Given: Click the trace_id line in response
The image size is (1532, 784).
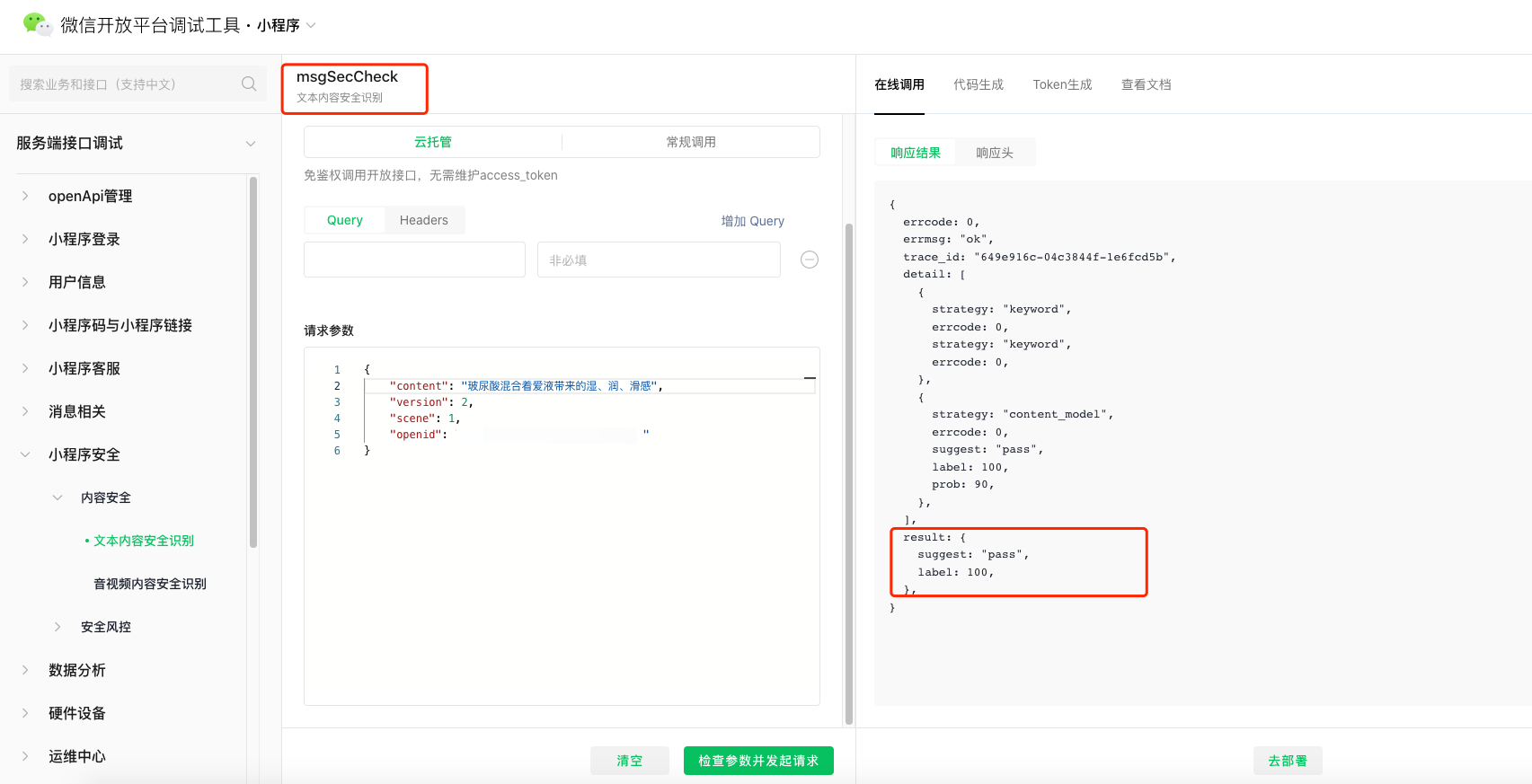Looking at the screenshot, I should 1040,257.
